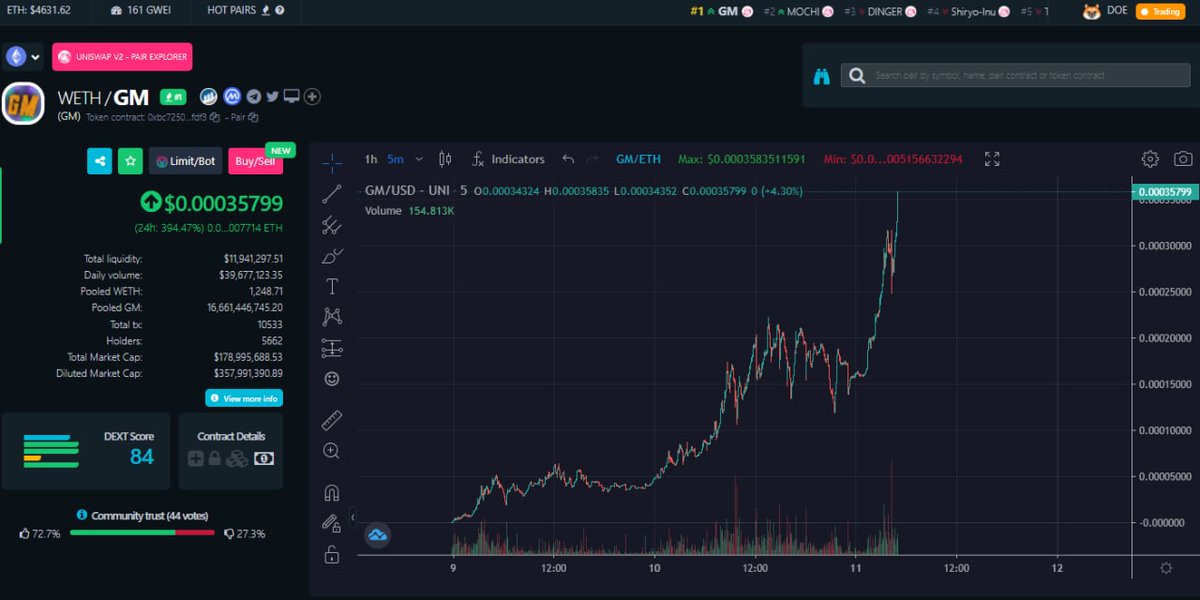Viewport: 1200px width, 600px height.
Task: Select the brush drawing tool
Action: click(332, 256)
